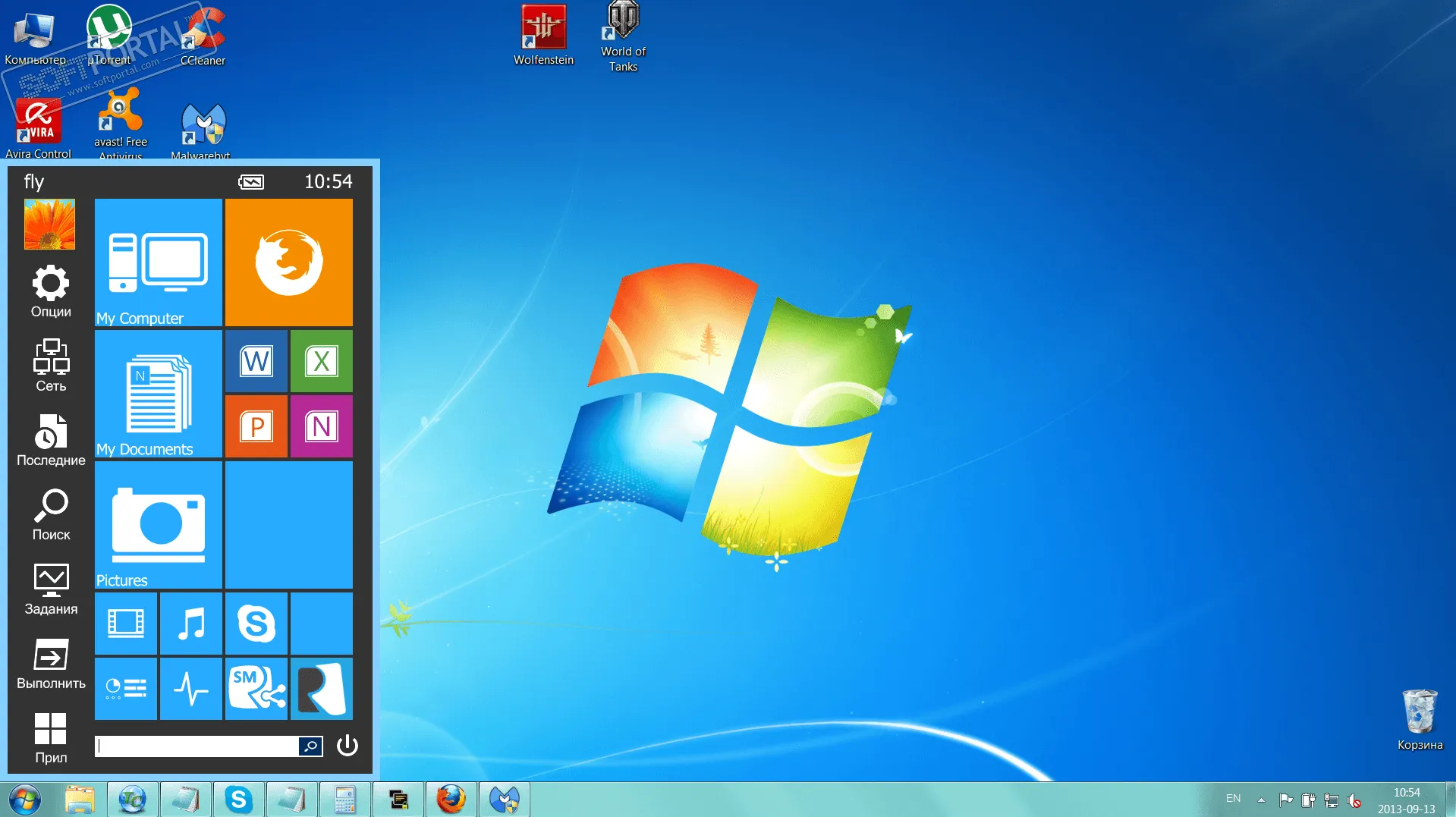This screenshot has width=1456, height=817.
Task: Open the Malwarebytes taskbar button
Action: pyautogui.click(x=505, y=800)
